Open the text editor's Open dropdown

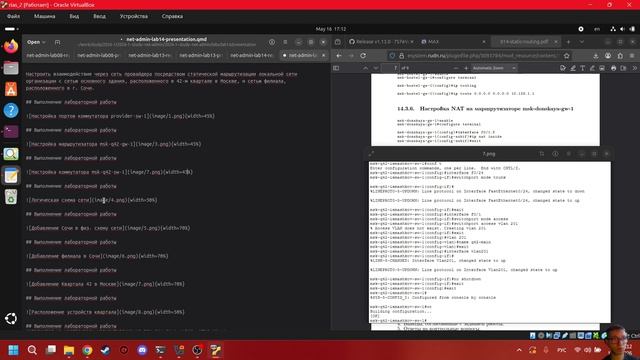point(36,42)
